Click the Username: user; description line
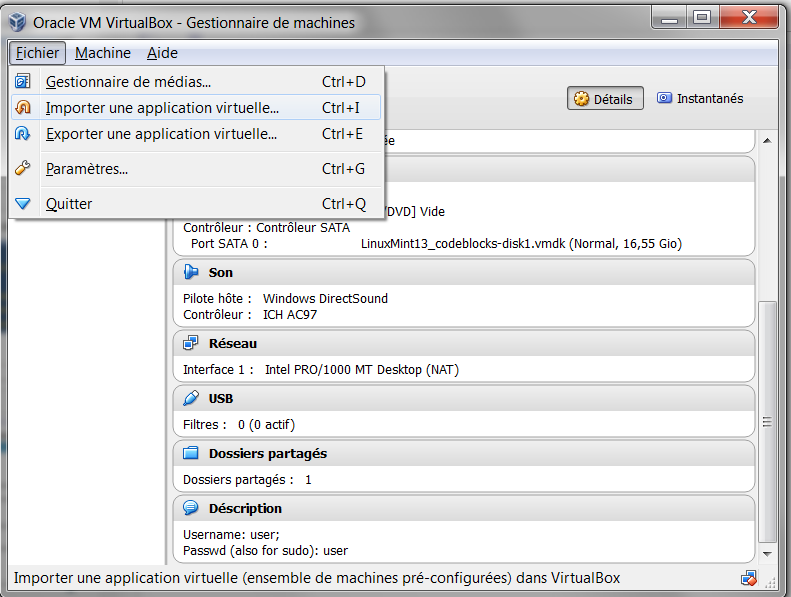 point(231,535)
